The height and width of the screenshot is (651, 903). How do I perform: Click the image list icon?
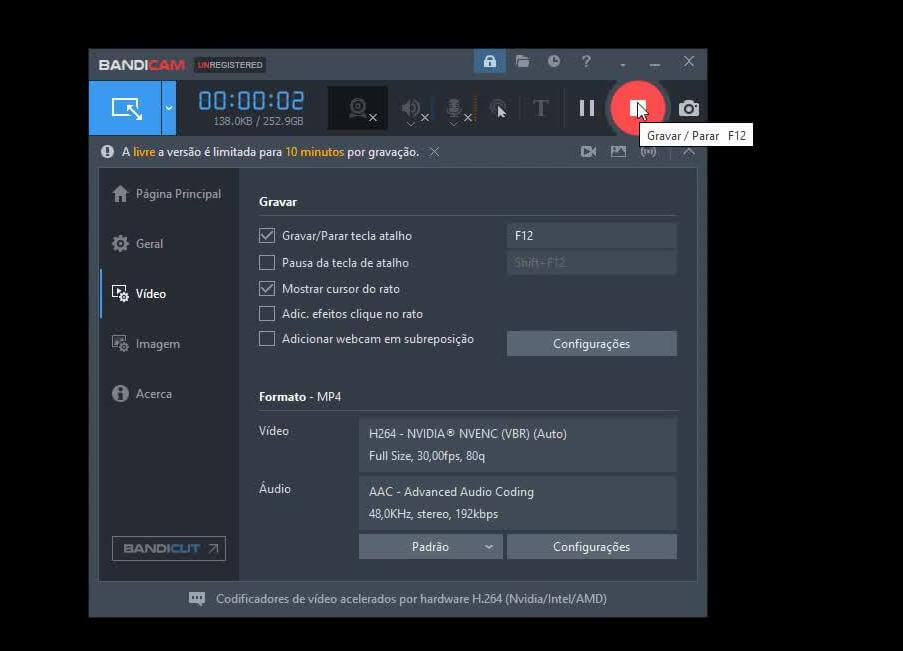(619, 152)
